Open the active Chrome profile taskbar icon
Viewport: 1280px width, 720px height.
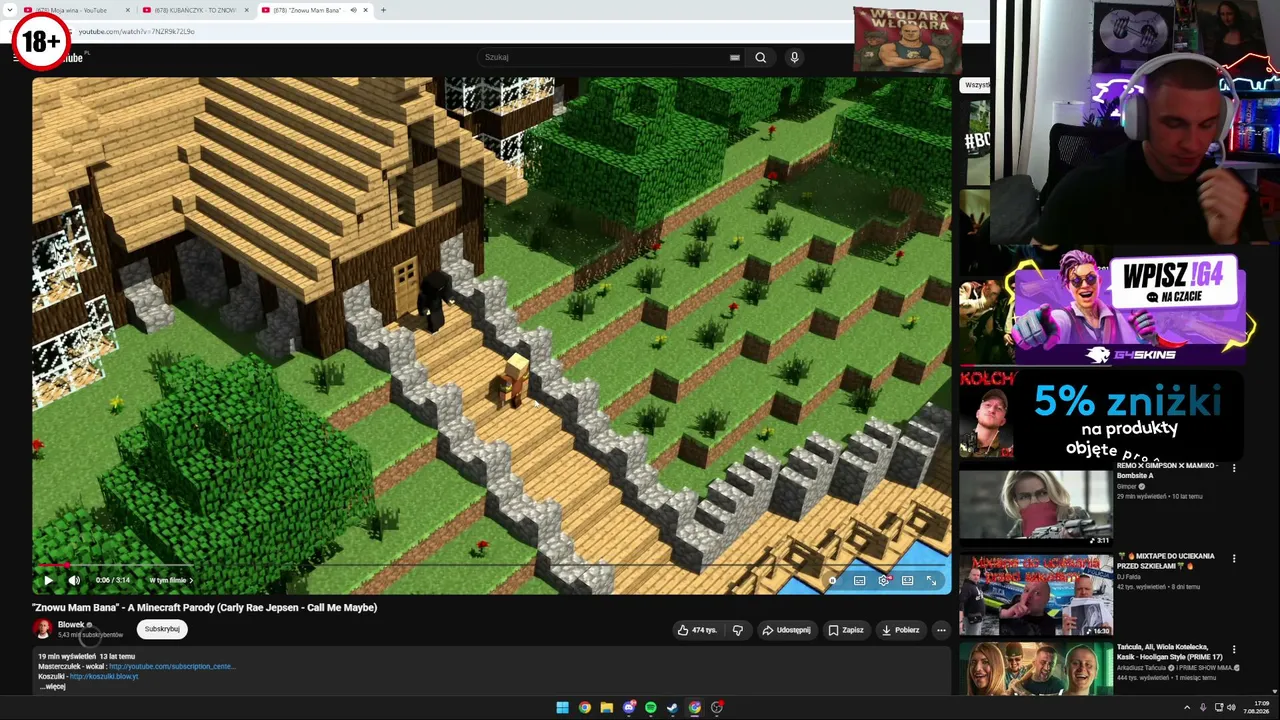click(695, 708)
